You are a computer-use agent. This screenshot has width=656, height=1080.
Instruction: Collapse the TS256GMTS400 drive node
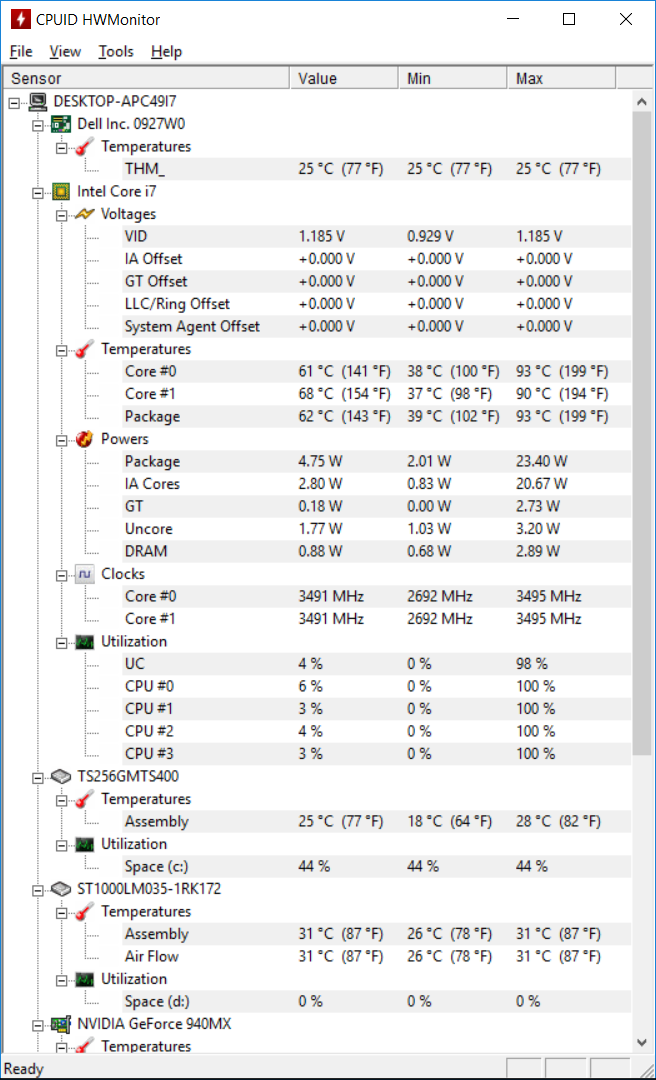click(38, 777)
